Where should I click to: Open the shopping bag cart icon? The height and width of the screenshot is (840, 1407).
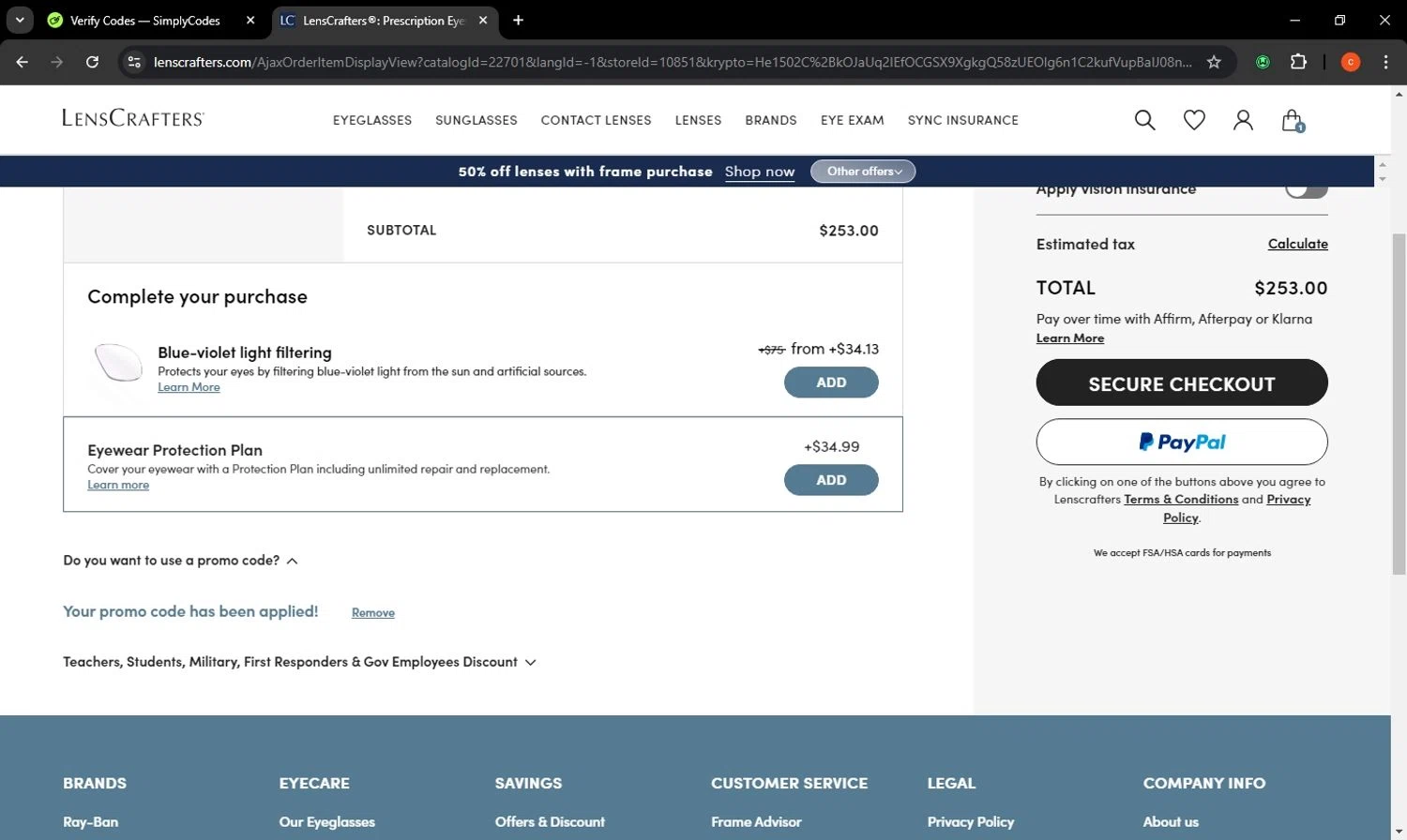point(1293,120)
